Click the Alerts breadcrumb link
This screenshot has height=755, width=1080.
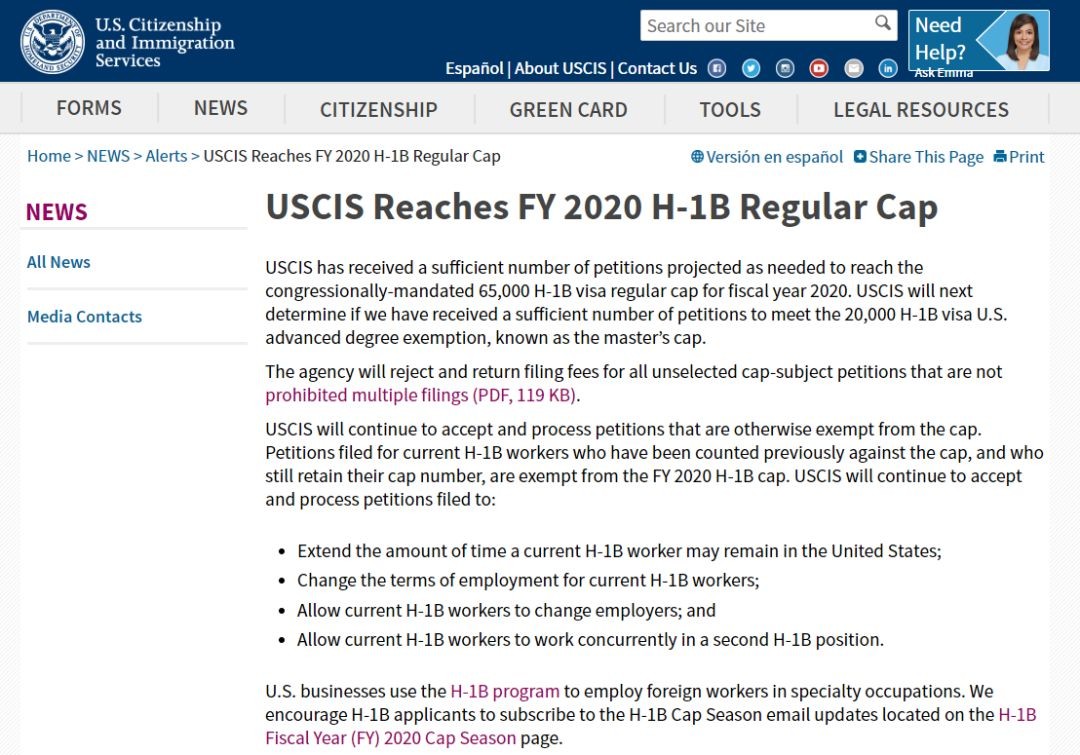166,156
